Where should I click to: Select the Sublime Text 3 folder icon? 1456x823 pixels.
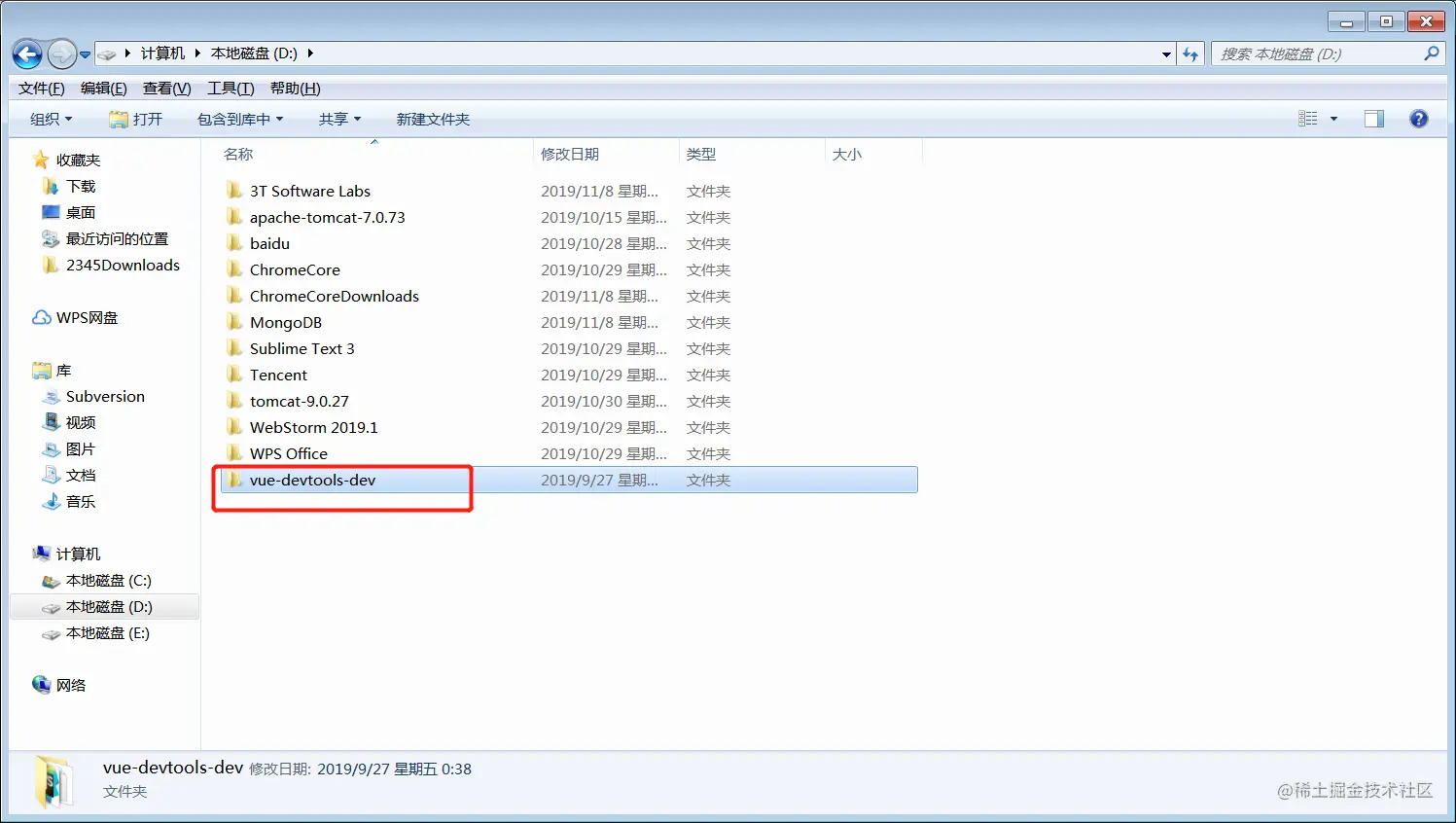click(234, 347)
